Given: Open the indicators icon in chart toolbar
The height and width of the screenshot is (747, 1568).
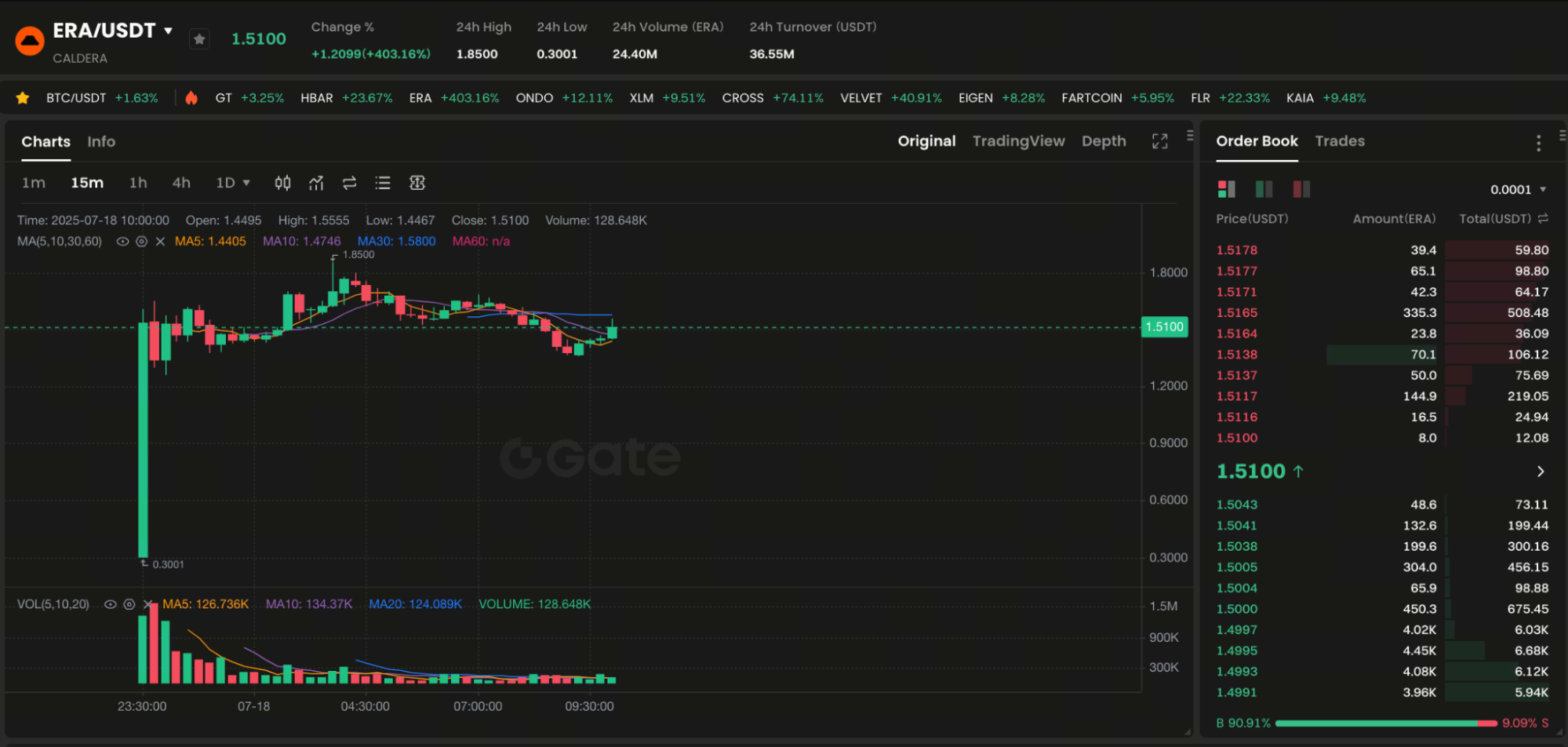Looking at the screenshot, I should coord(316,183).
